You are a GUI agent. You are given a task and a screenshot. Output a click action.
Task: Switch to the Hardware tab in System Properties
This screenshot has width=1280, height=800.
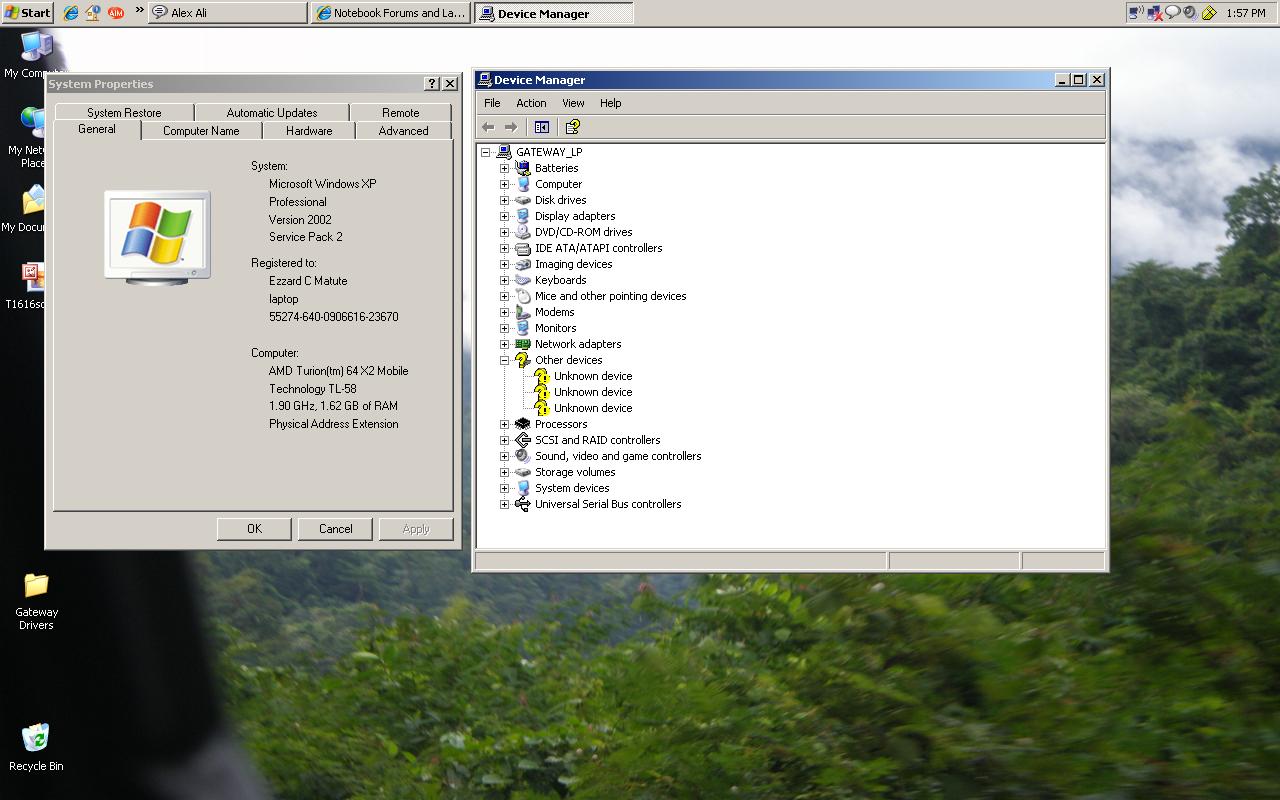[x=309, y=131]
